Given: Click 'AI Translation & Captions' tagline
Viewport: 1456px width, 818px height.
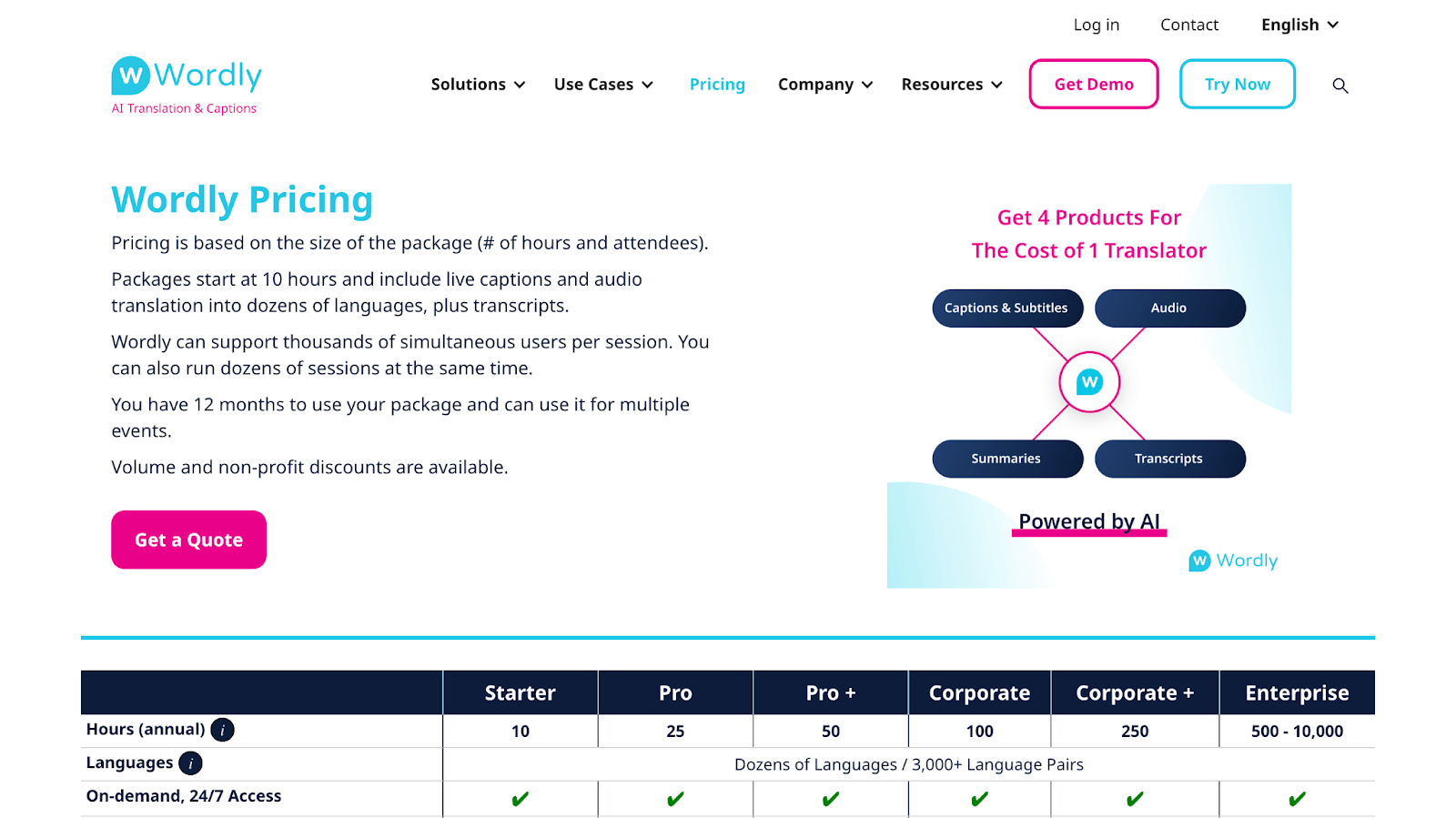Looking at the screenshot, I should pos(184,108).
